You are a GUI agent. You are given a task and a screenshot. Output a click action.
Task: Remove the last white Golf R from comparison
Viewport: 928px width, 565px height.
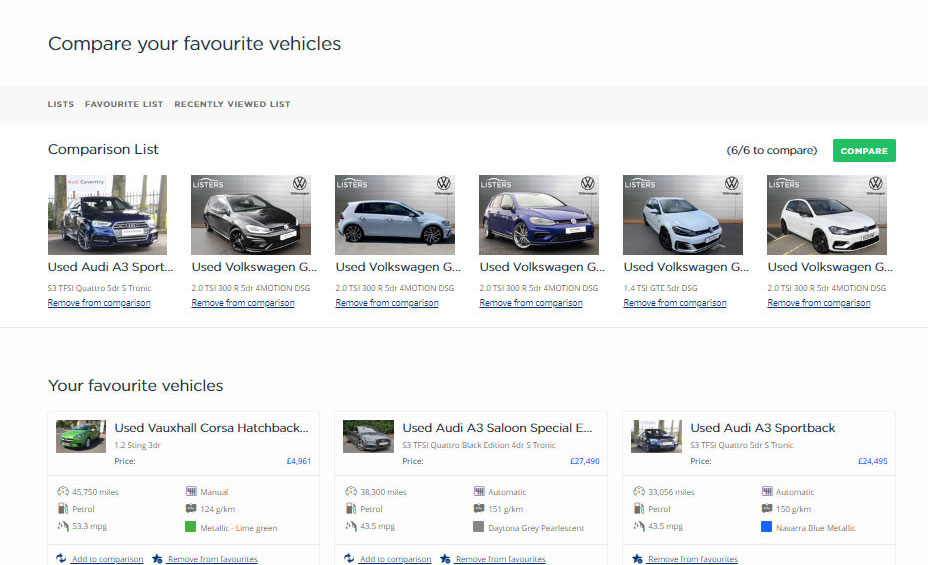pyautogui.click(x=819, y=303)
